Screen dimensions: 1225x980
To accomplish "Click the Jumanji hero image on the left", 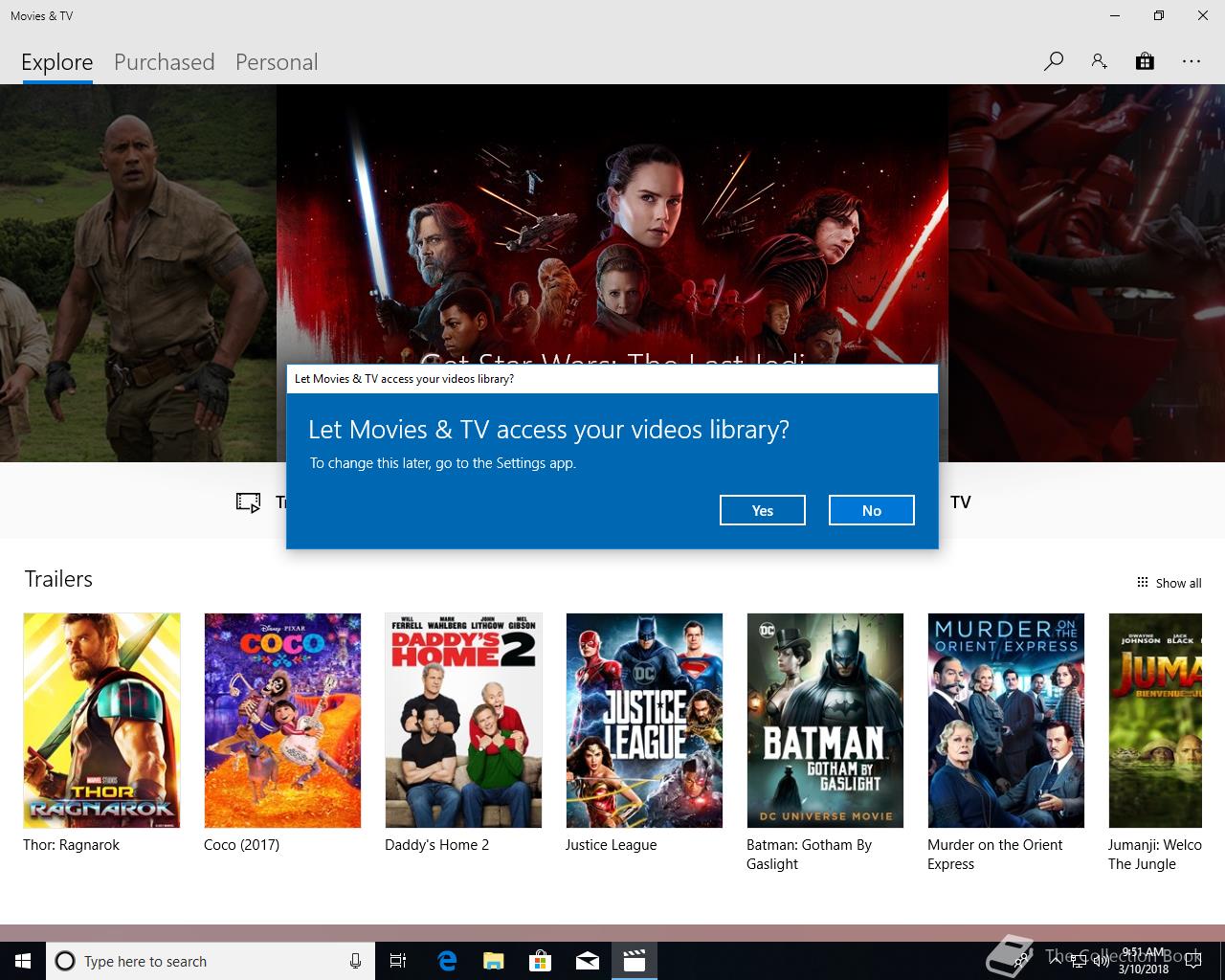I will click(x=138, y=273).
